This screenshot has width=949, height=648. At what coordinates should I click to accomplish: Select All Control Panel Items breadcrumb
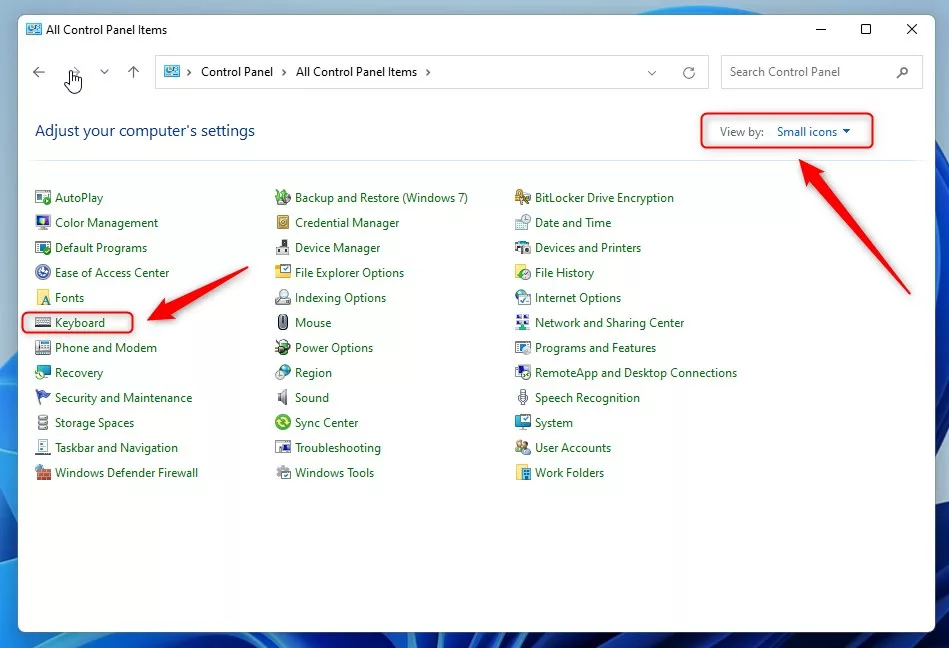coord(356,72)
